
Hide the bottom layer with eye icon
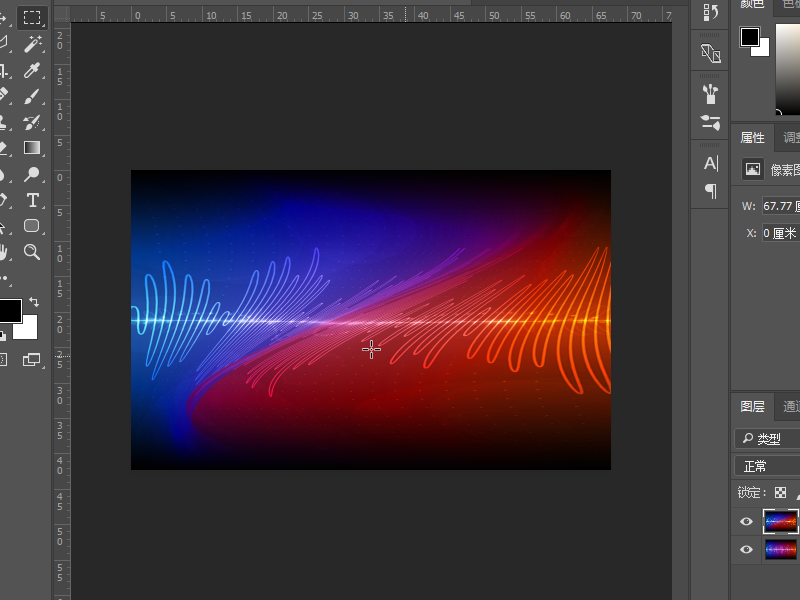(746, 550)
